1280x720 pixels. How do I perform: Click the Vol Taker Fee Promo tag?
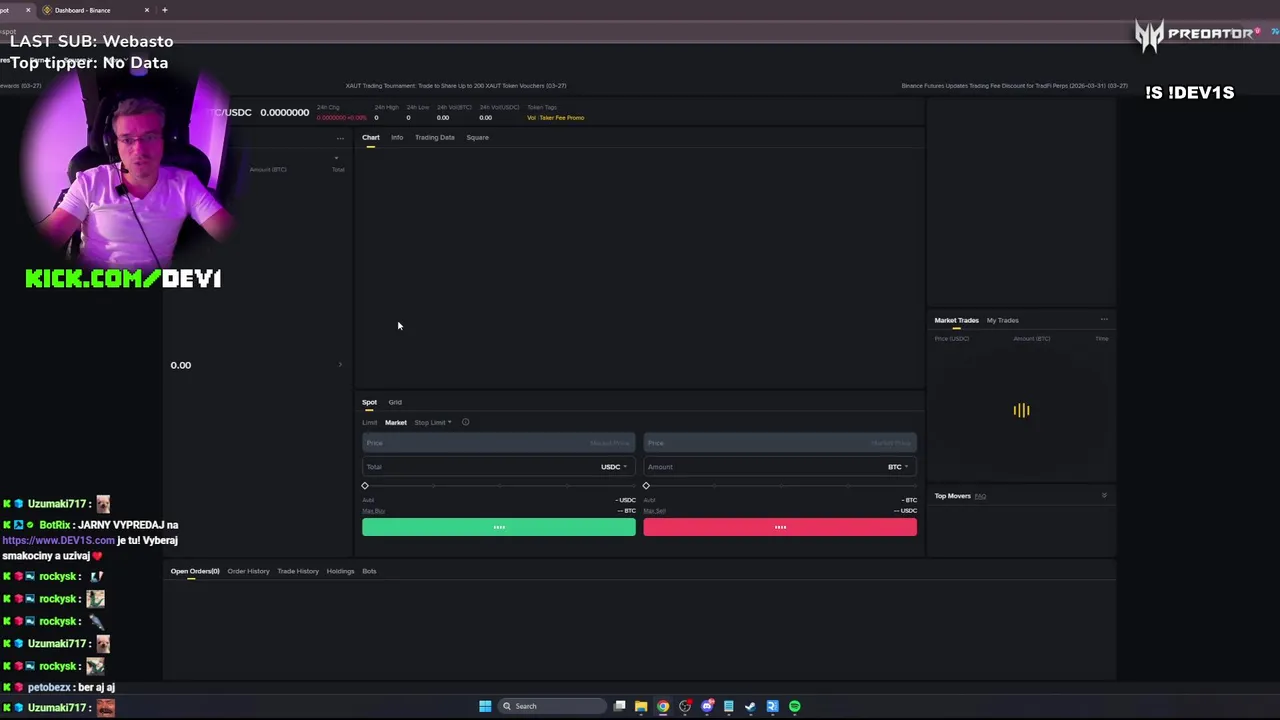pos(556,118)
